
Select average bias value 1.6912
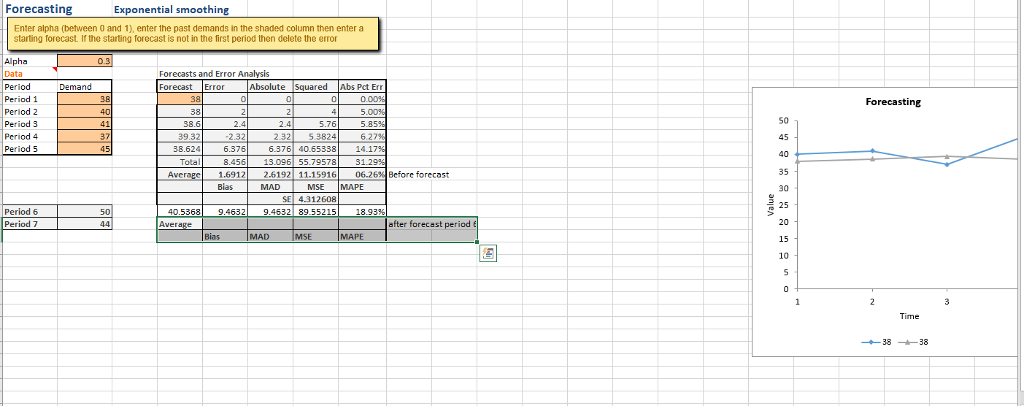(225, 174)
